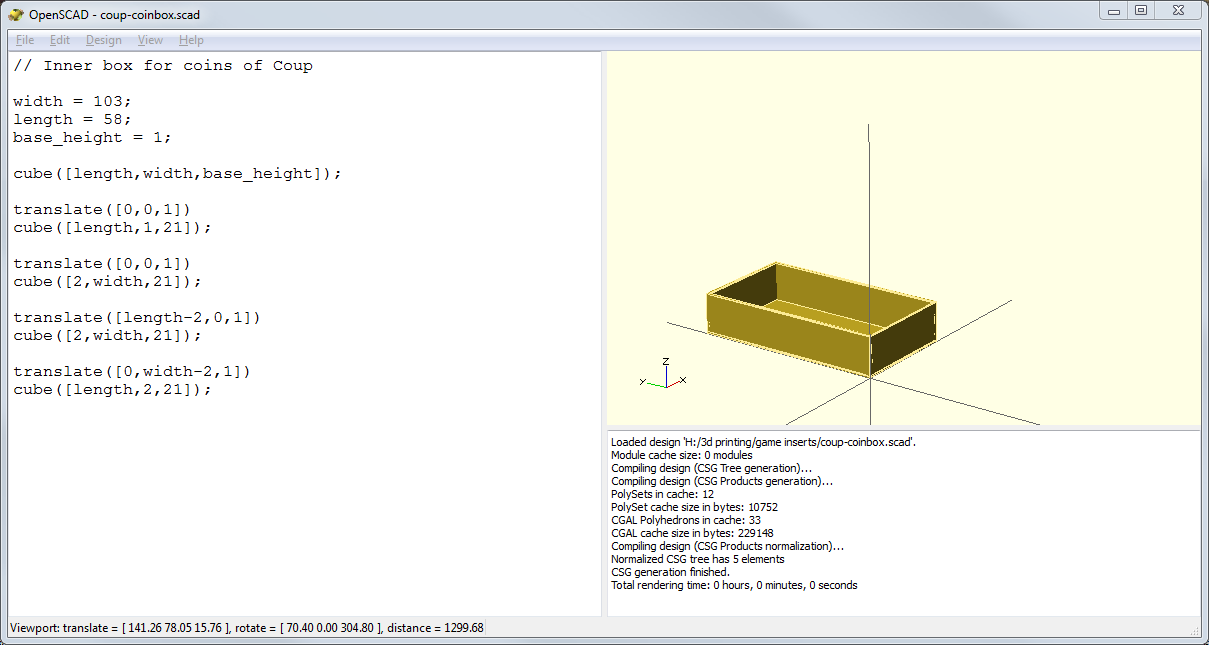Open the File menu

tap(25, 40)
